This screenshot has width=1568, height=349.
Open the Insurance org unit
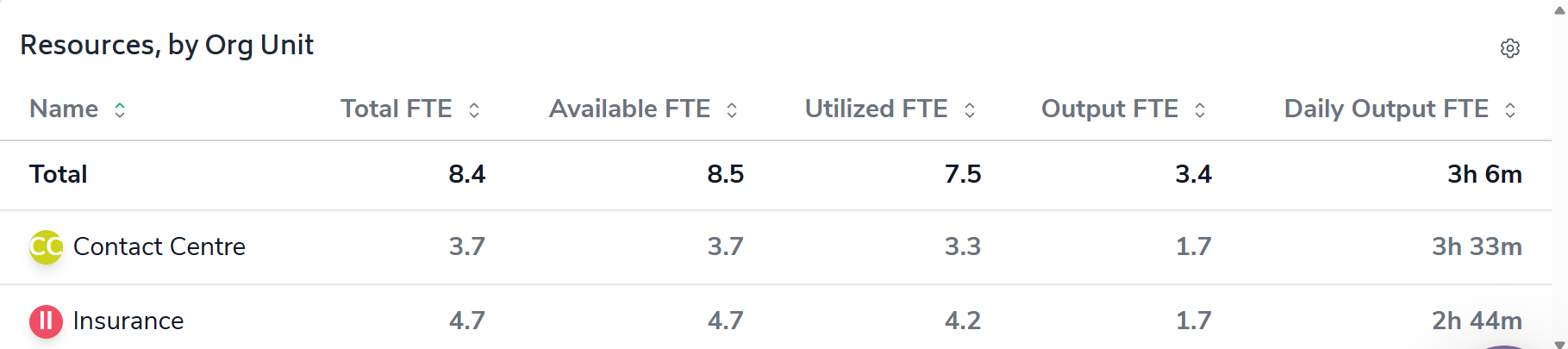[x=128, y=321]
